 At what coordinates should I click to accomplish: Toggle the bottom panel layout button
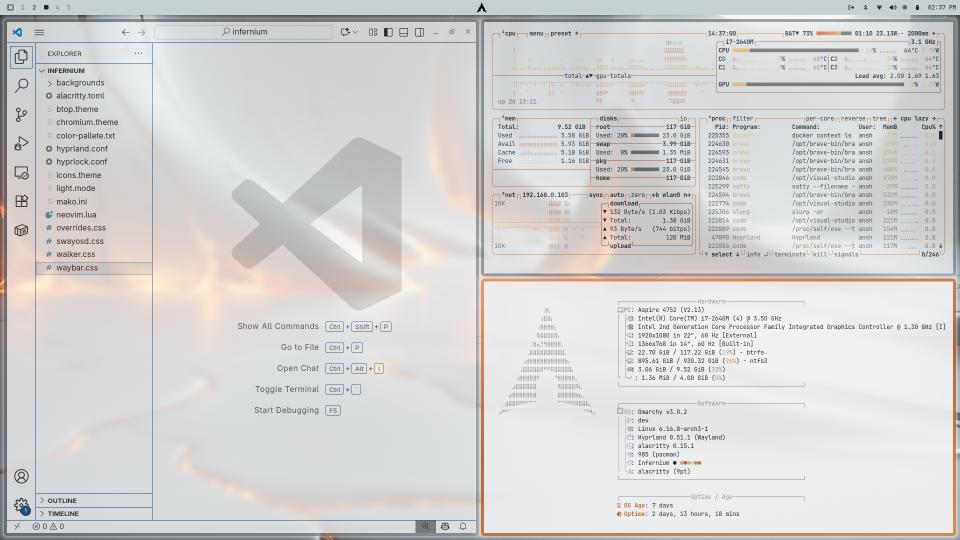(404, 32)
